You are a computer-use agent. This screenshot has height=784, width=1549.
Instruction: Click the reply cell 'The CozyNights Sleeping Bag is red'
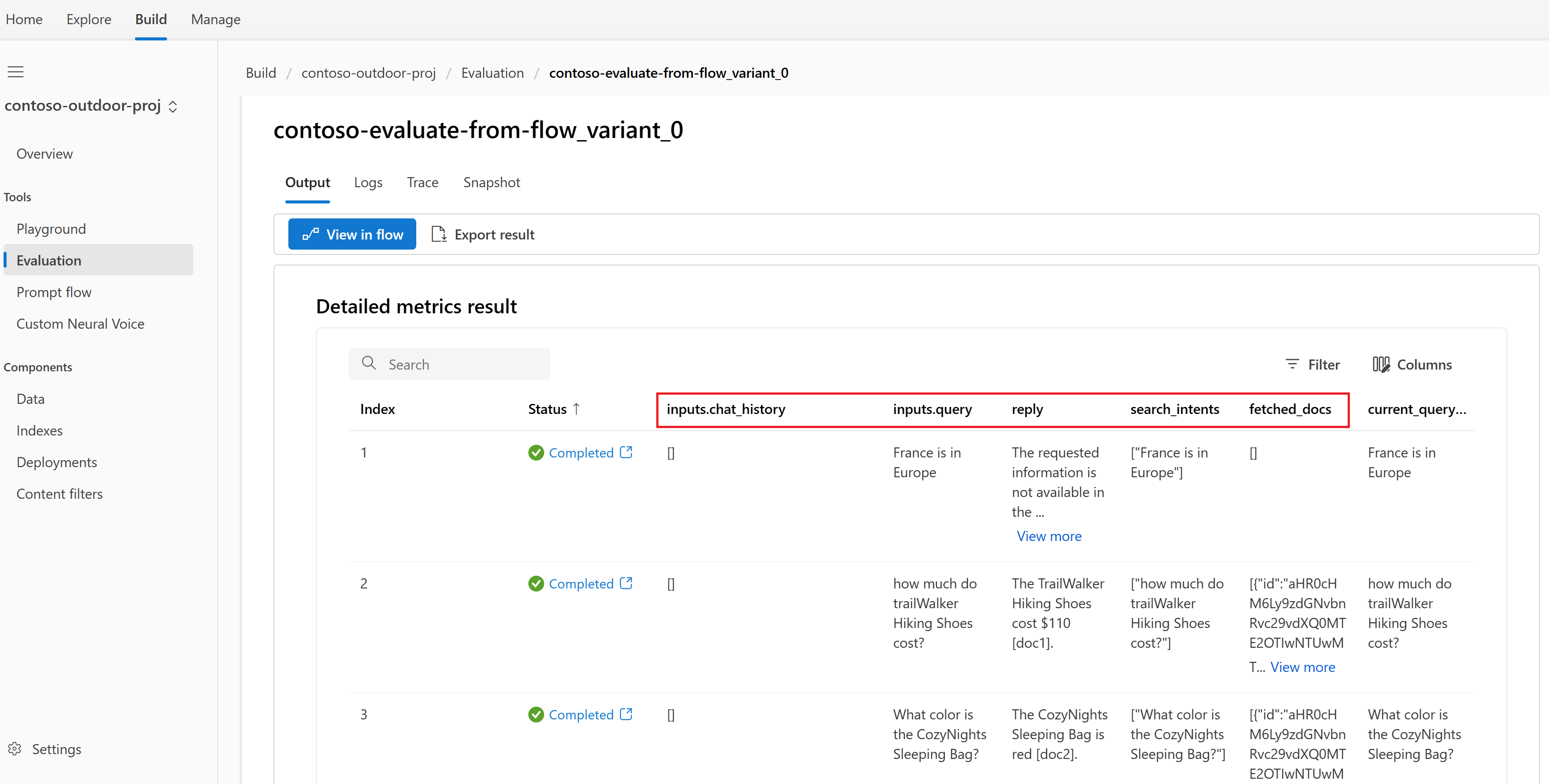(x=1059, y=734)
